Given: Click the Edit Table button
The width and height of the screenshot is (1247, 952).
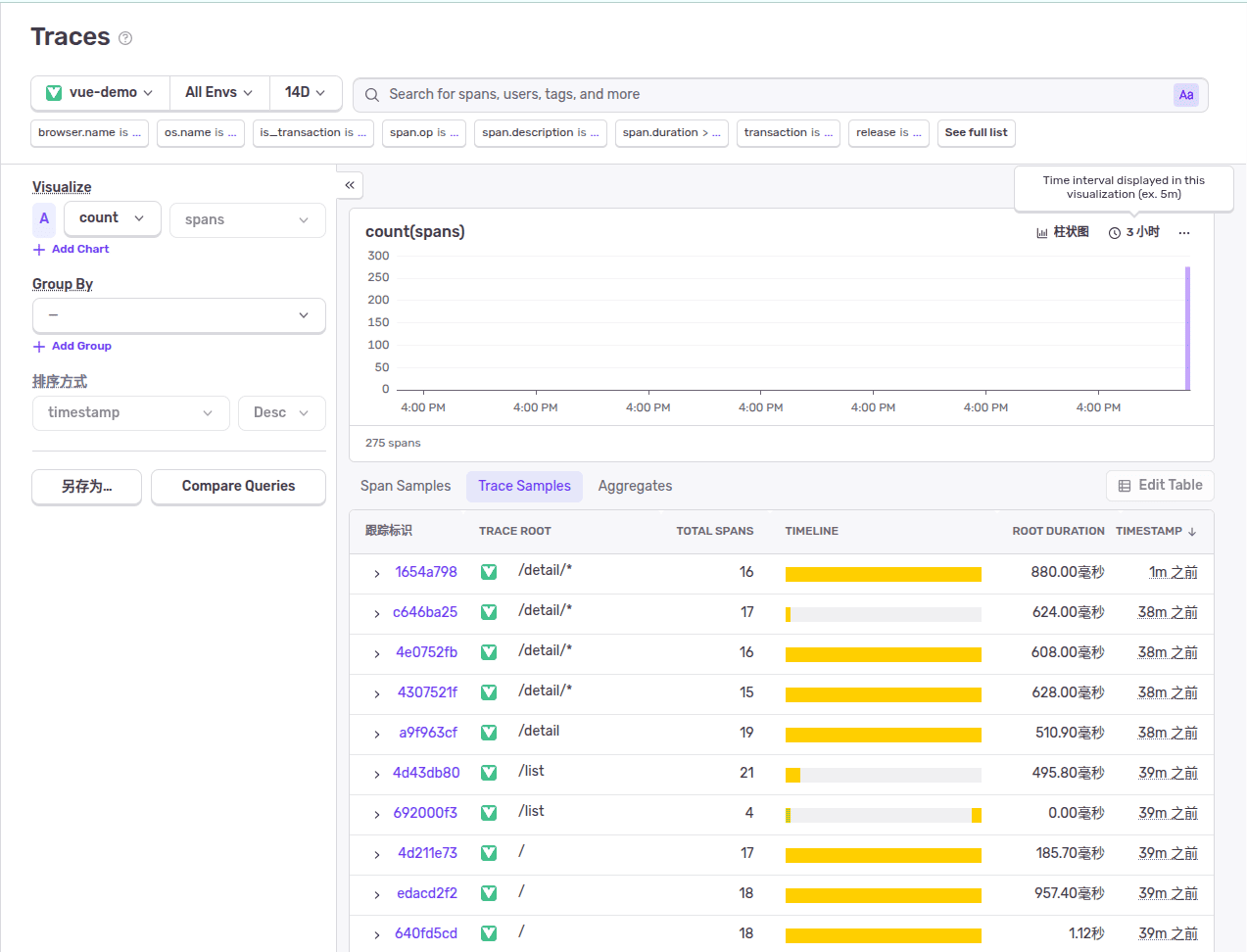Looking at the screenshot, I should [x=1160, y=486].
